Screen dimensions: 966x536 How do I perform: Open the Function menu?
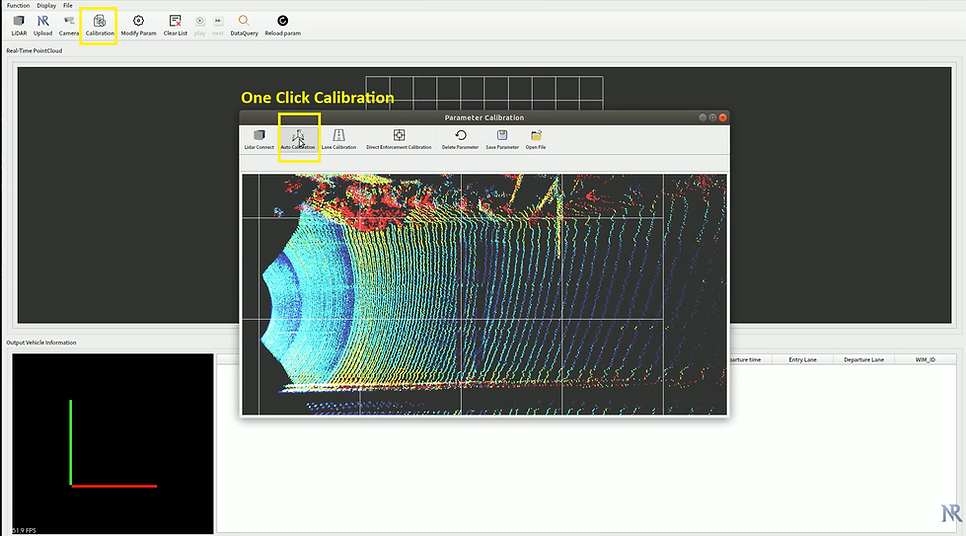click(18, 6)
